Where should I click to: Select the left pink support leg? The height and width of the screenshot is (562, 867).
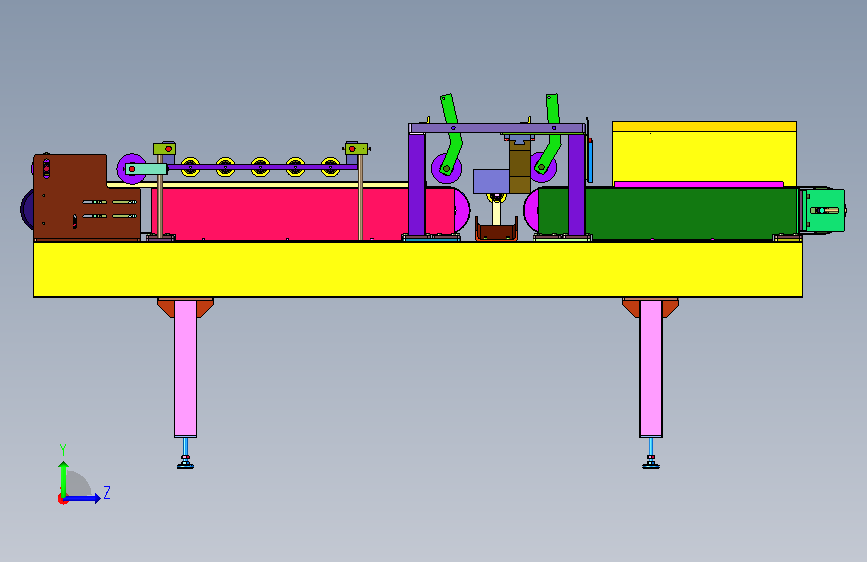pyautogui.click(x=185, y=368)
